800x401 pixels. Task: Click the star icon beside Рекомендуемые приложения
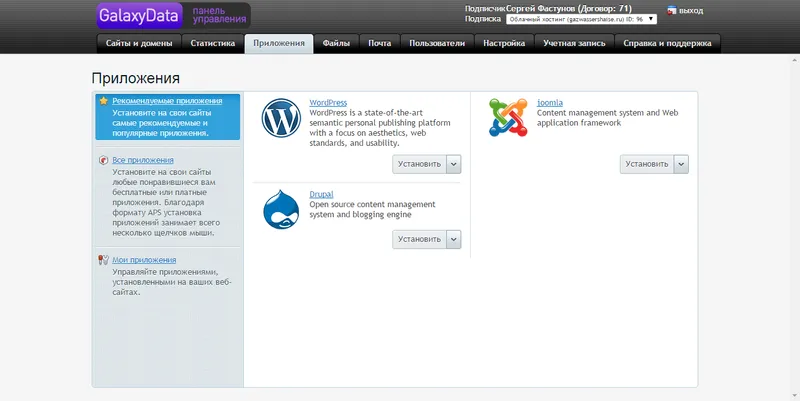(104, 101)
